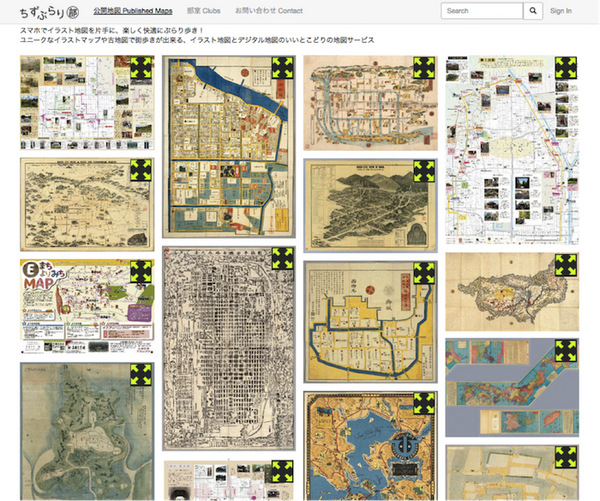The image size is (600, 501).
Task: Expand fullscreen on the sepia bird's-eye mountain map
Action: pyautogui.click(x=141, y=170)
